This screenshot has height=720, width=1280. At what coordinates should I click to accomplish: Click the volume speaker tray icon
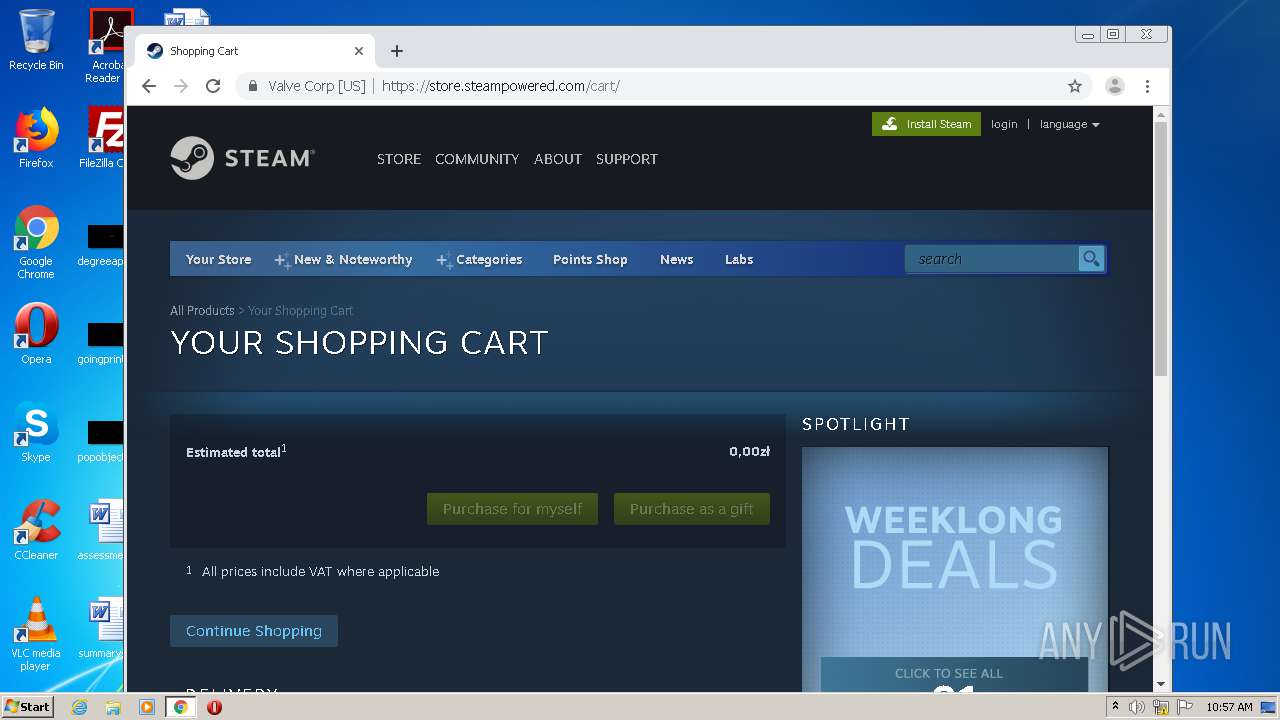[1137, 707]
